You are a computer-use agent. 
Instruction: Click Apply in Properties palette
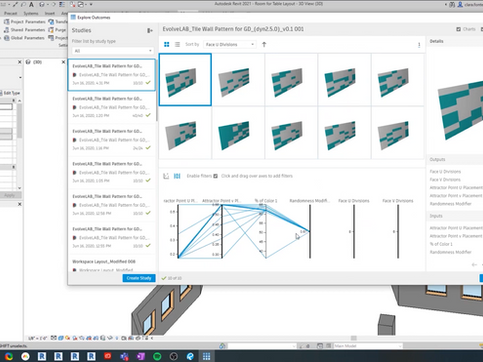pyautogui.click(x=10, y=195)
